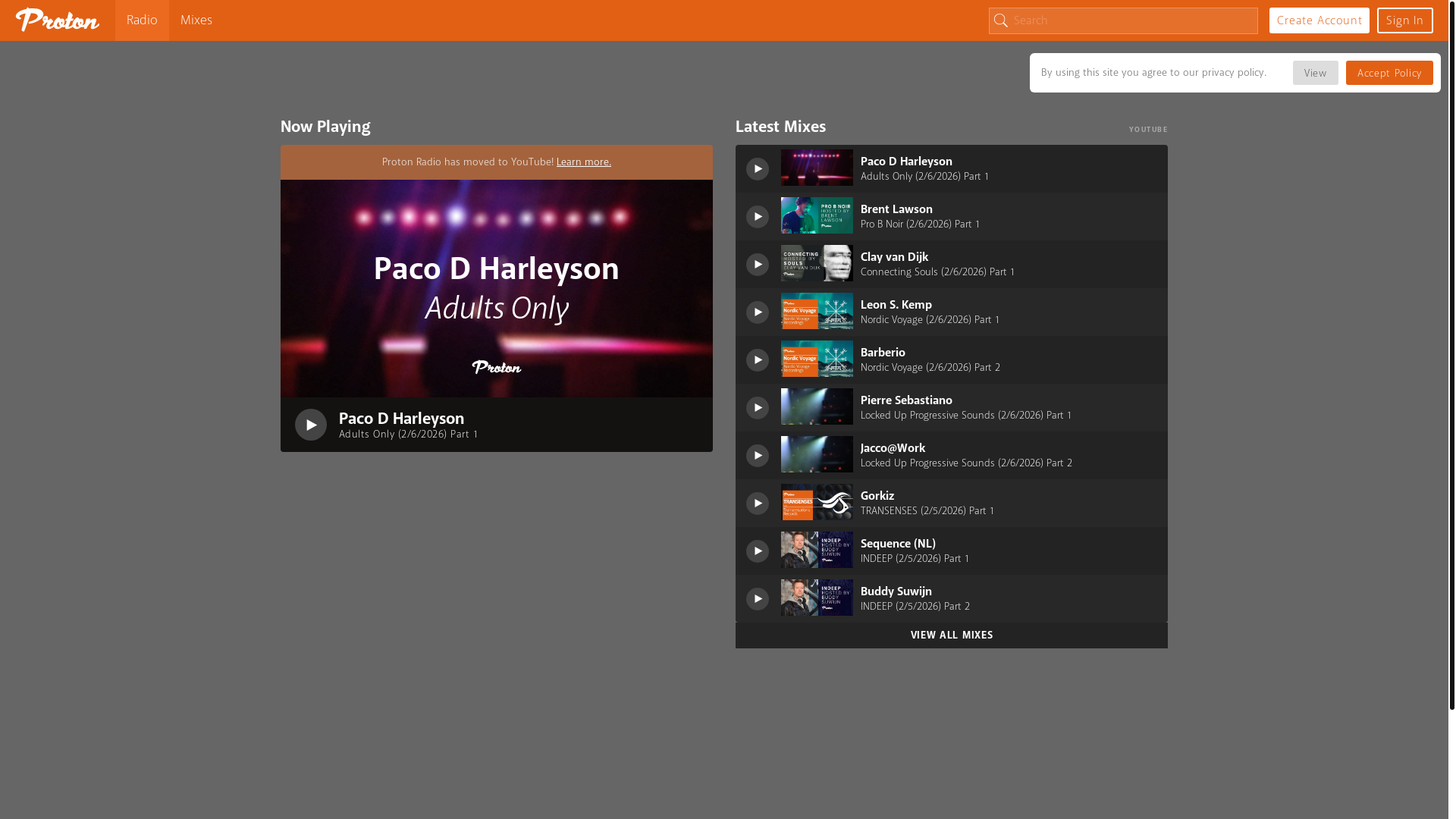Open Brent Lawson Pro B Noir thumbnail

pyautogui.click(x=817, y=215)
